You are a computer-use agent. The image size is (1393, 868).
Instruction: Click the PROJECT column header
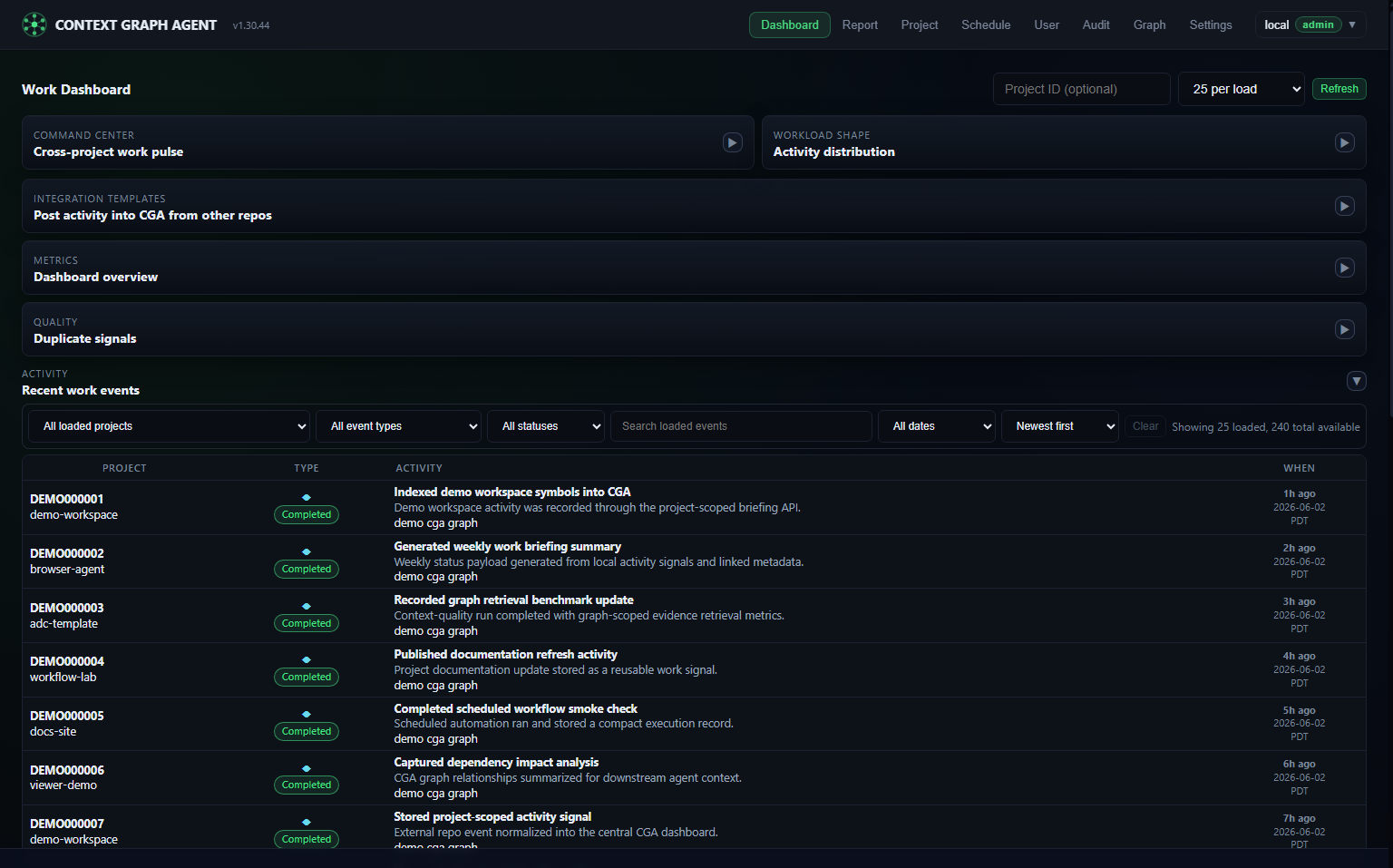point(124,468)
